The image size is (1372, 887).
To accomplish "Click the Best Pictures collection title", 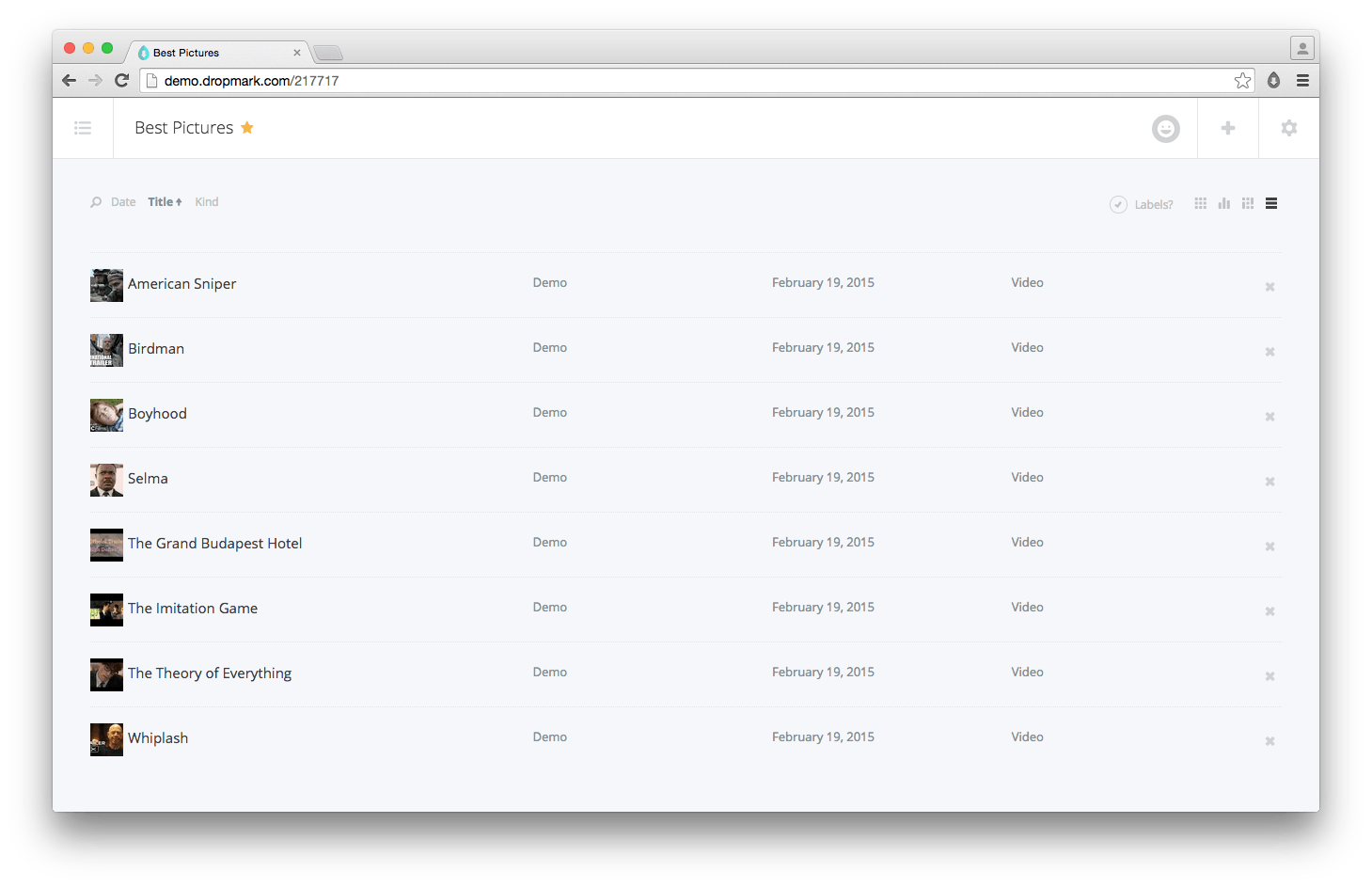I will click(183, 128).
